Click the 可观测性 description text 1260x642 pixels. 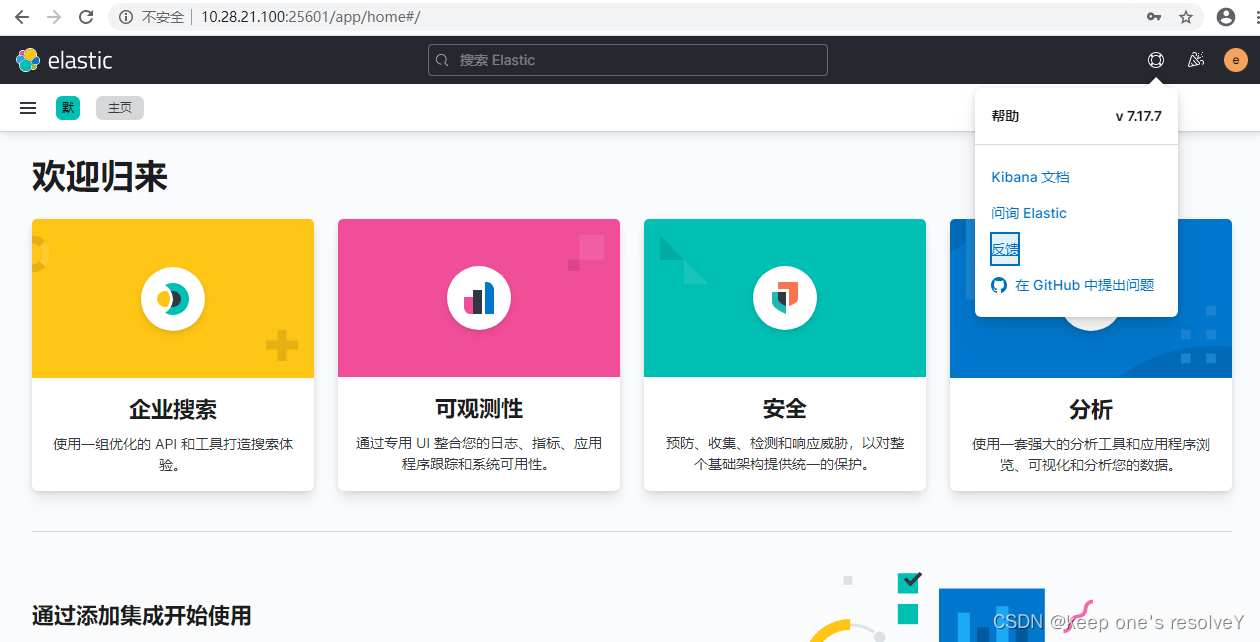[x=479, y=454]
